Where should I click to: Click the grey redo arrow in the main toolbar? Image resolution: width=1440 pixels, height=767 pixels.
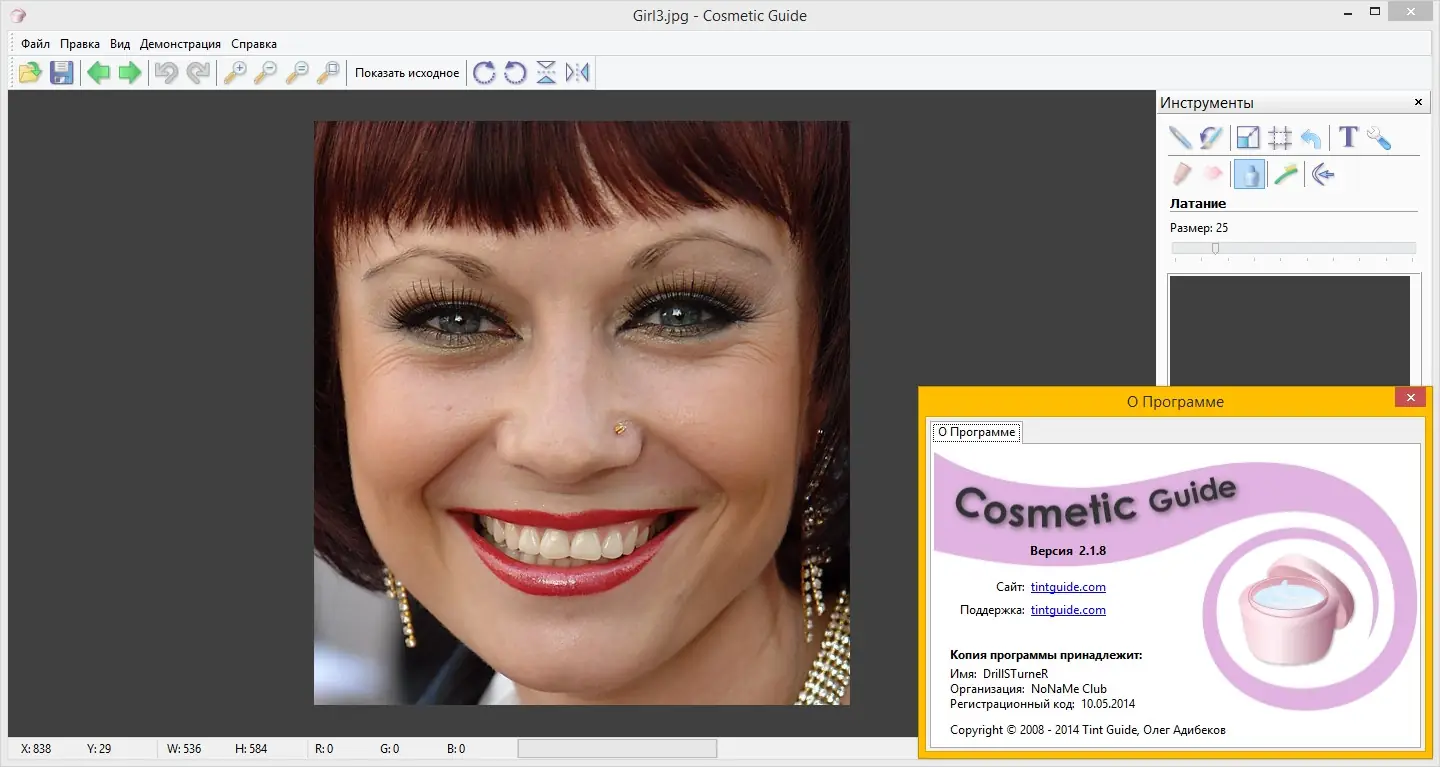pyautogui.click(x=198, y=72)
